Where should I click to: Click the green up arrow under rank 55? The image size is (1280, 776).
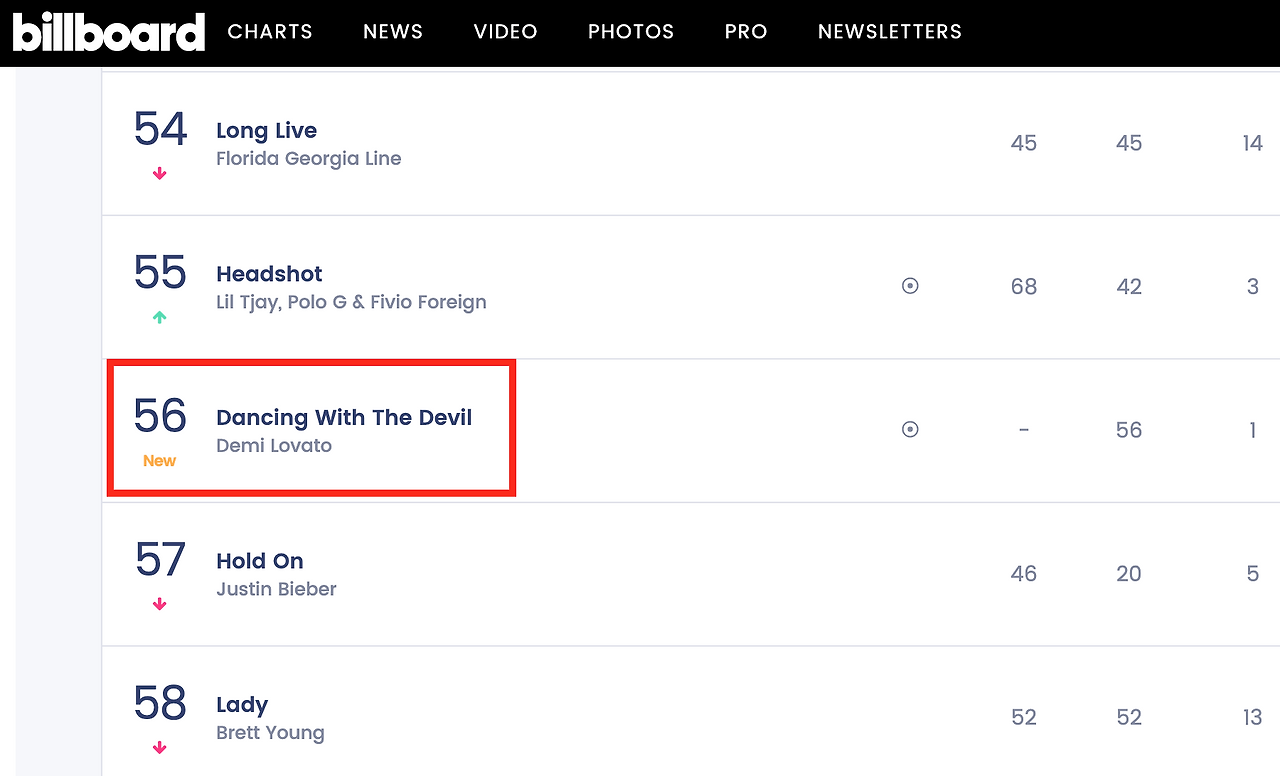tap(160, 318)
